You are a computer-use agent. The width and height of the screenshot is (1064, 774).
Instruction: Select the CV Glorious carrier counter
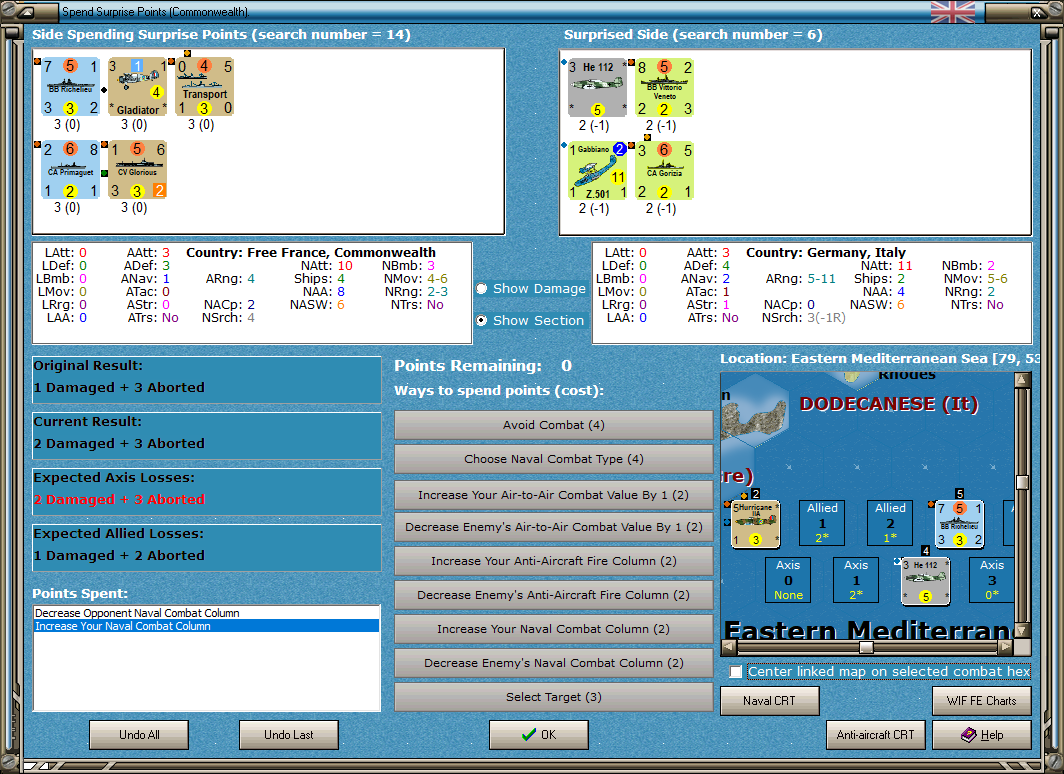(x=138, y=170)
